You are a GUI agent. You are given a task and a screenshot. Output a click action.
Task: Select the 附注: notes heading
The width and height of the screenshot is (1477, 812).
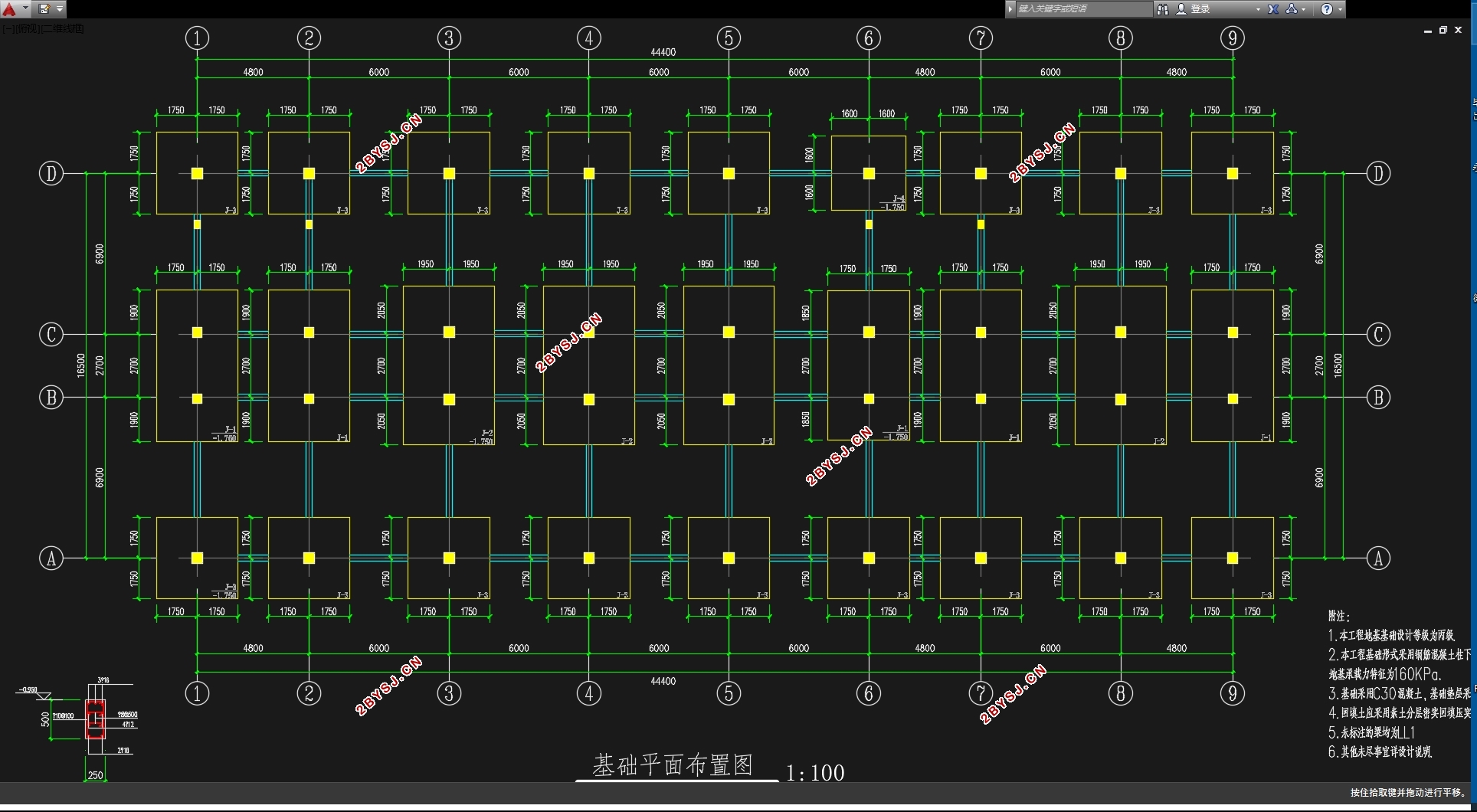(x=1339, y=616)
